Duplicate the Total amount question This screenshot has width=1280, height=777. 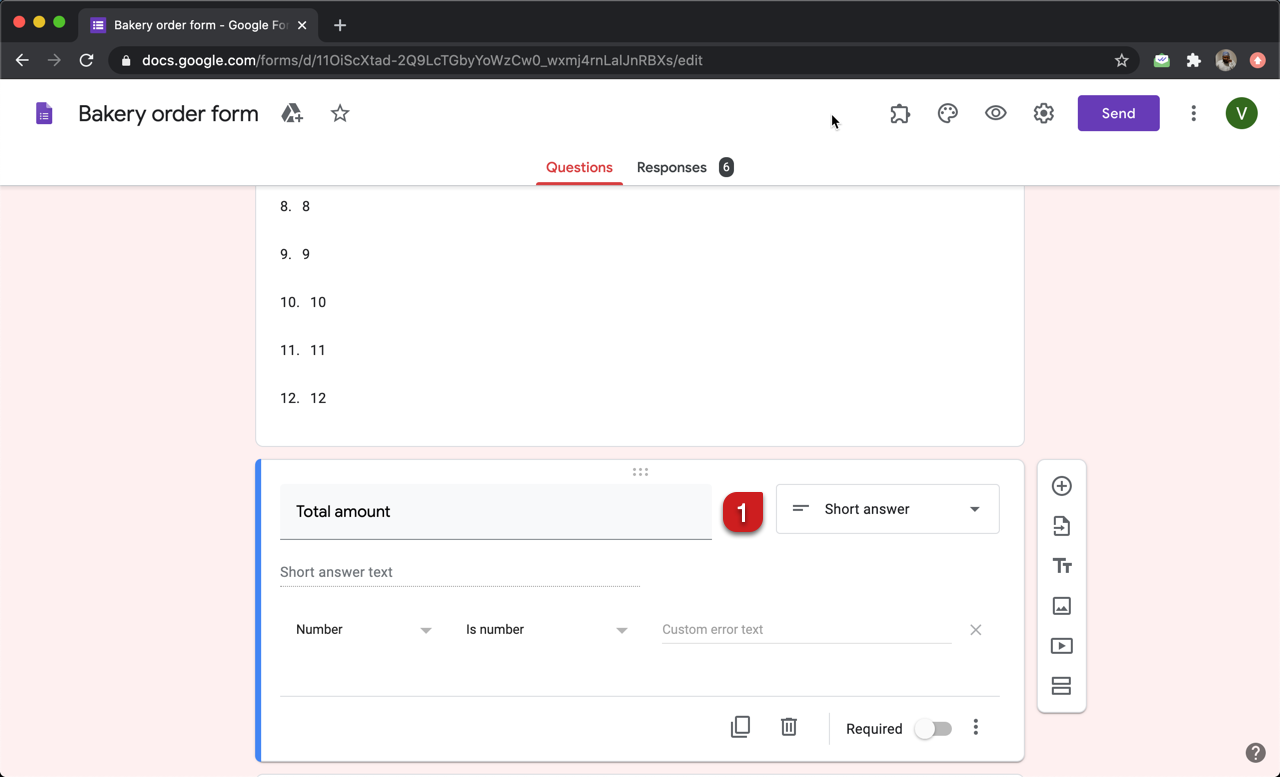click(740, 727)
